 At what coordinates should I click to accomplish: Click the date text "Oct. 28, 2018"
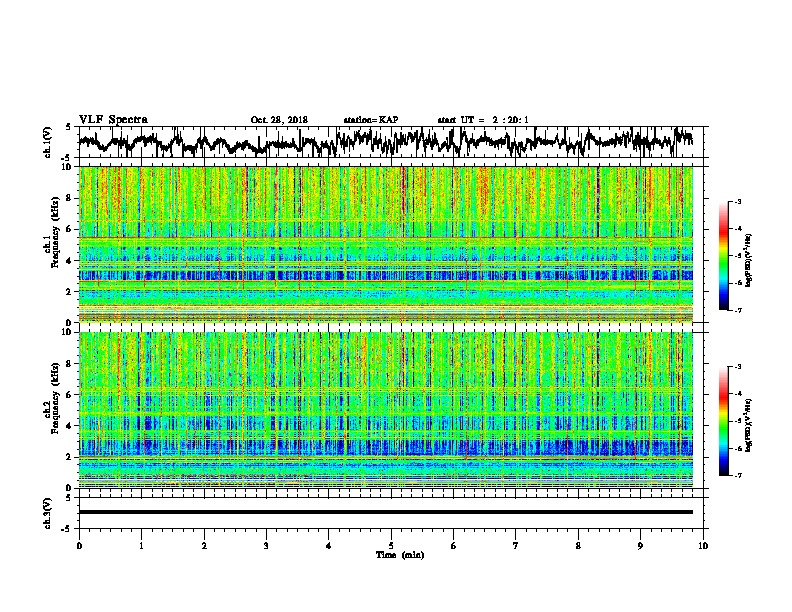tap(279, 120)
